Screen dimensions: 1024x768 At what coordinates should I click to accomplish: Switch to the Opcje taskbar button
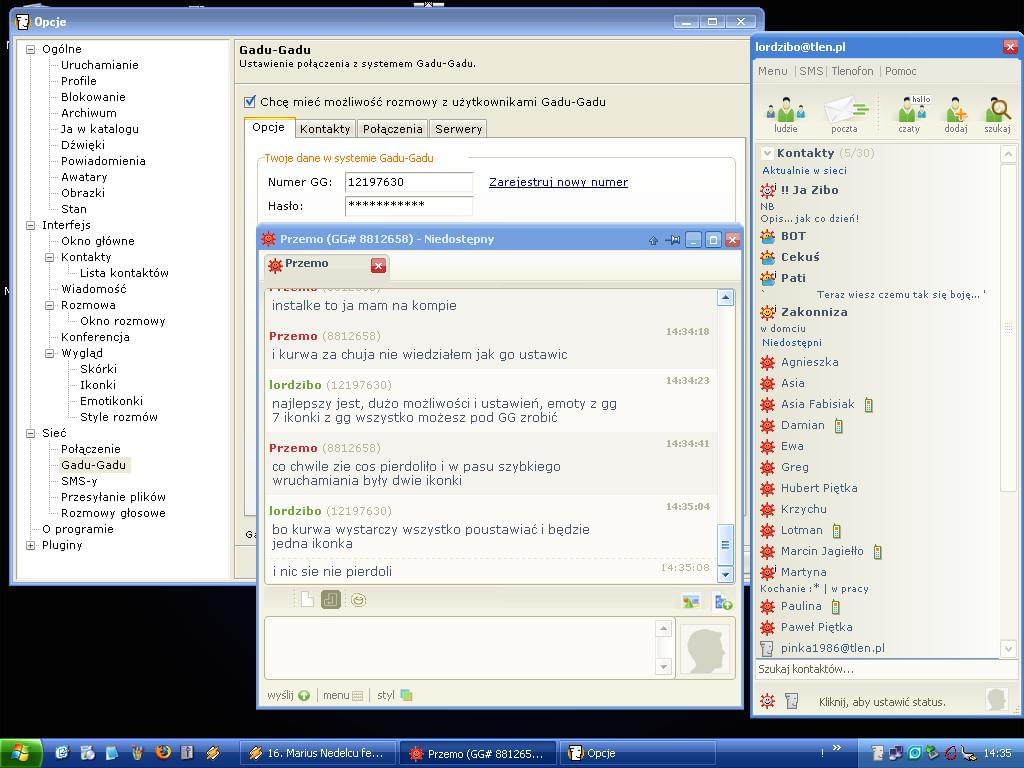point(637,753)
